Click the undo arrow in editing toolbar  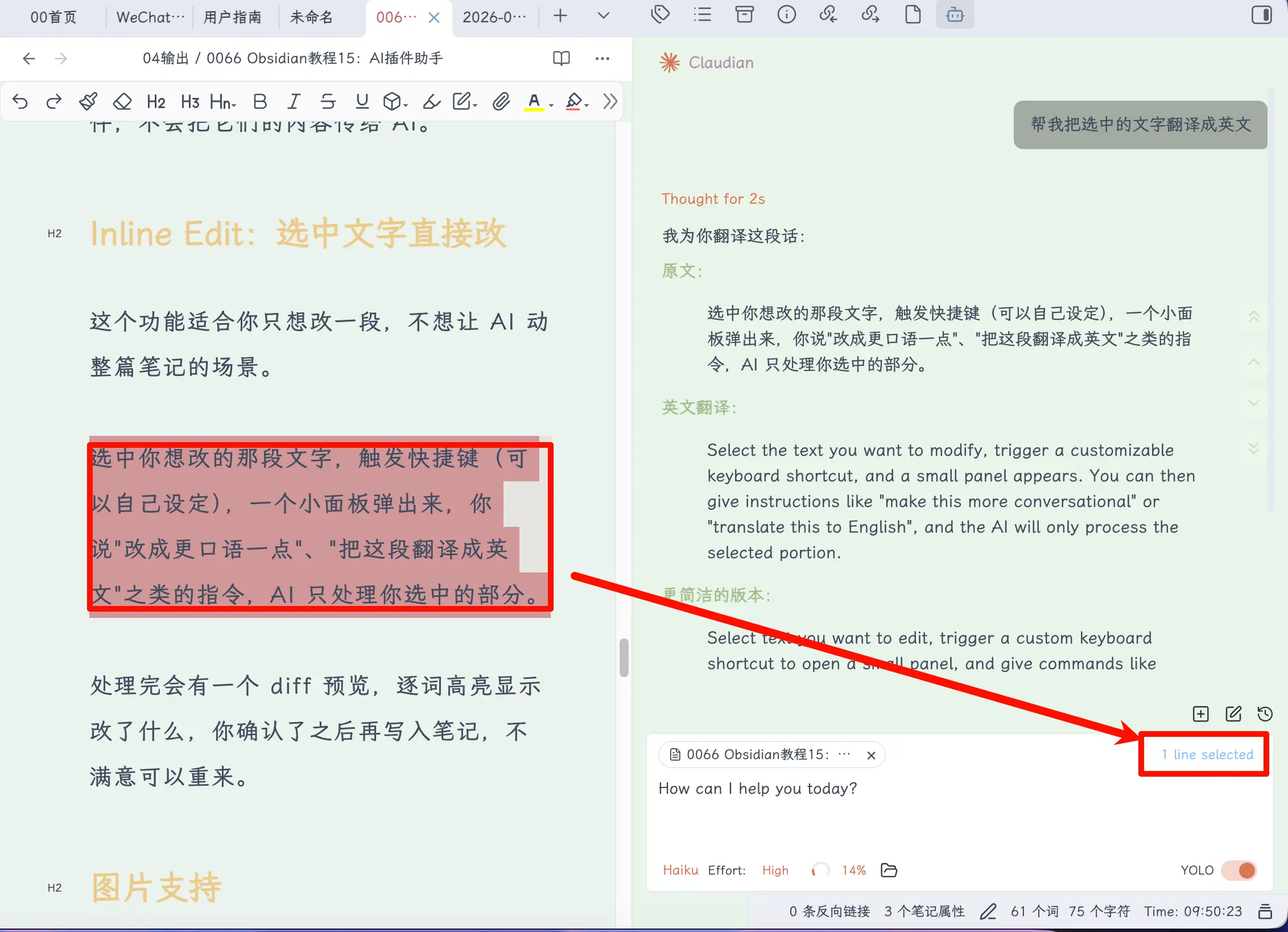pyautogui.click(x=20, y=102)
